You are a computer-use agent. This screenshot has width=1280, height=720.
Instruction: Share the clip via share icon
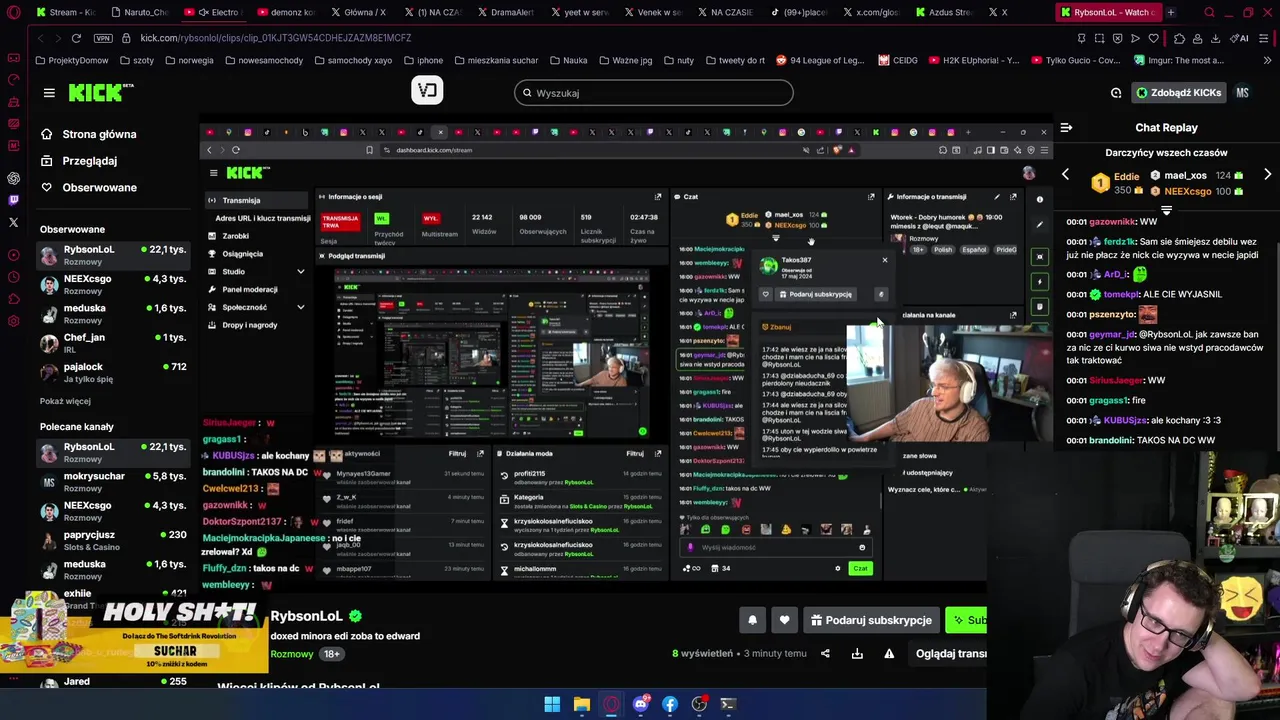point(825,654)
